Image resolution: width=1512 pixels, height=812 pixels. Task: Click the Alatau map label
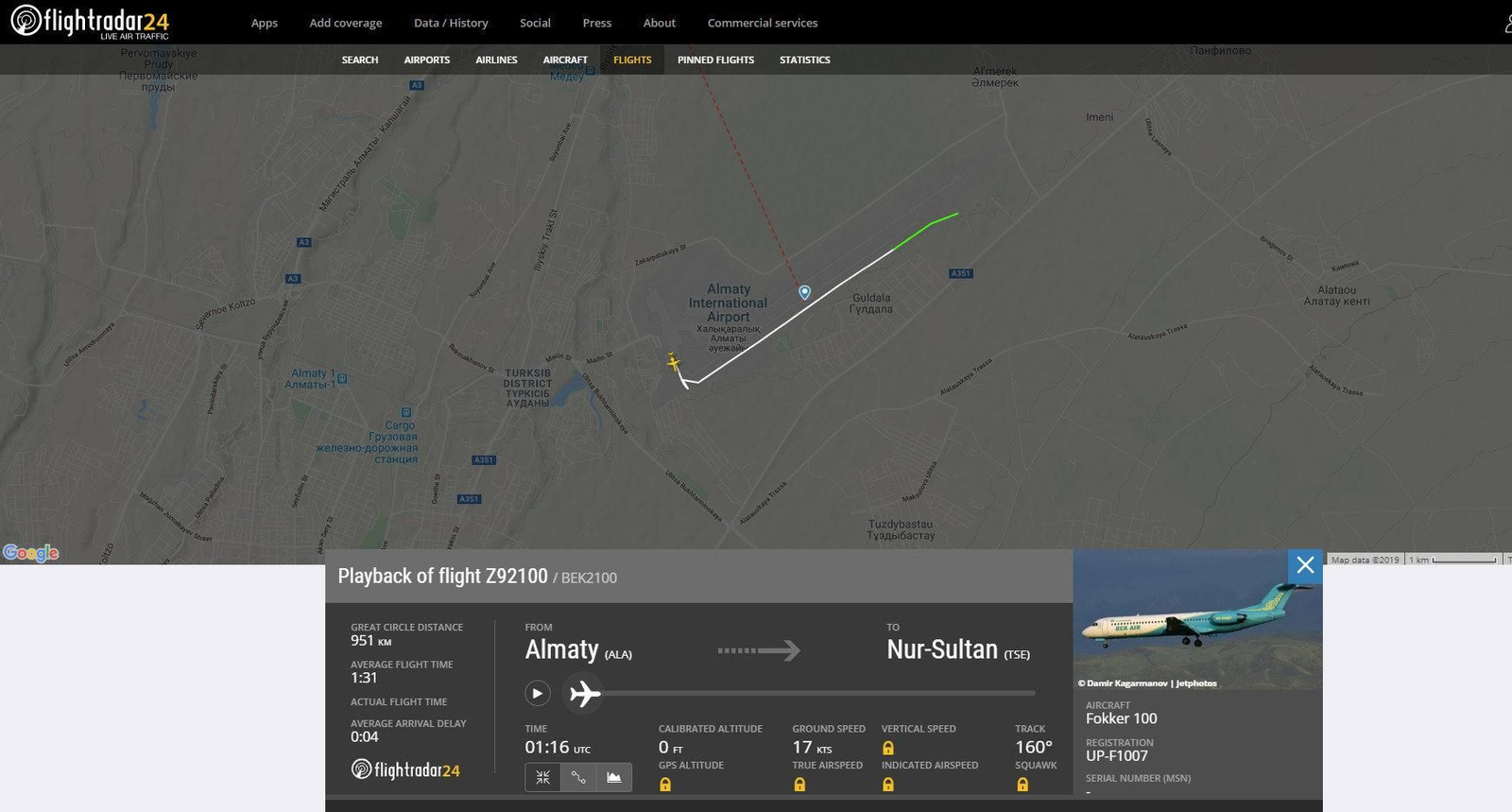[x=1336, y=296]
